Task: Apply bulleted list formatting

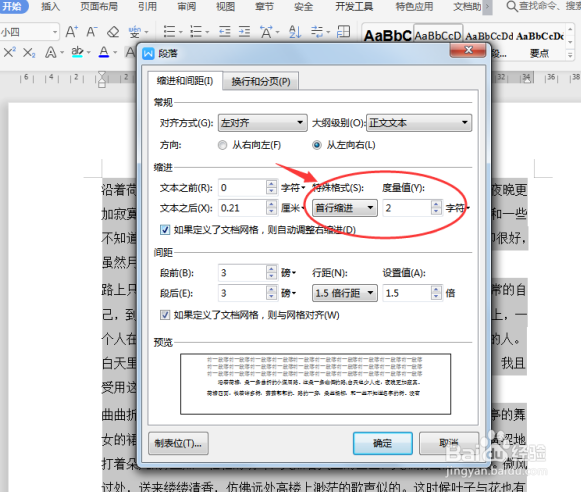Action: 169,32
